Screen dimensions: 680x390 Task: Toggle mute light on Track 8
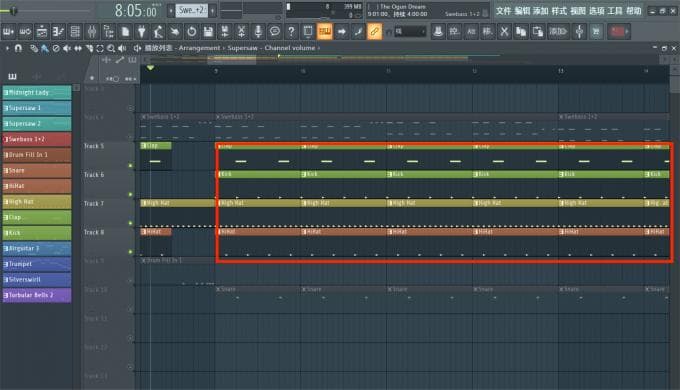pyautogui.click(x=130, y=252)
